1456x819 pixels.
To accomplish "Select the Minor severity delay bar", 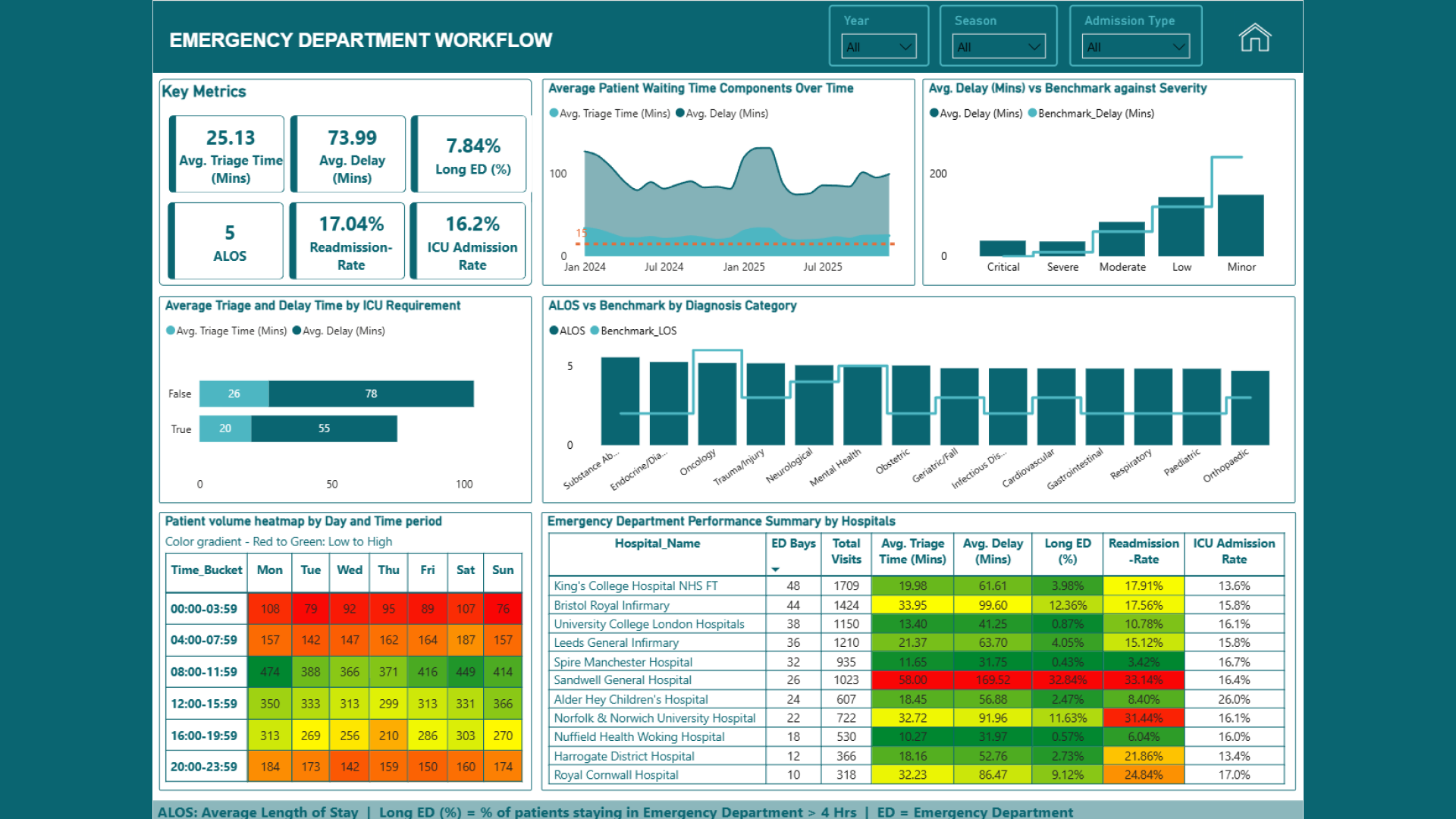I will [1241, 225].
